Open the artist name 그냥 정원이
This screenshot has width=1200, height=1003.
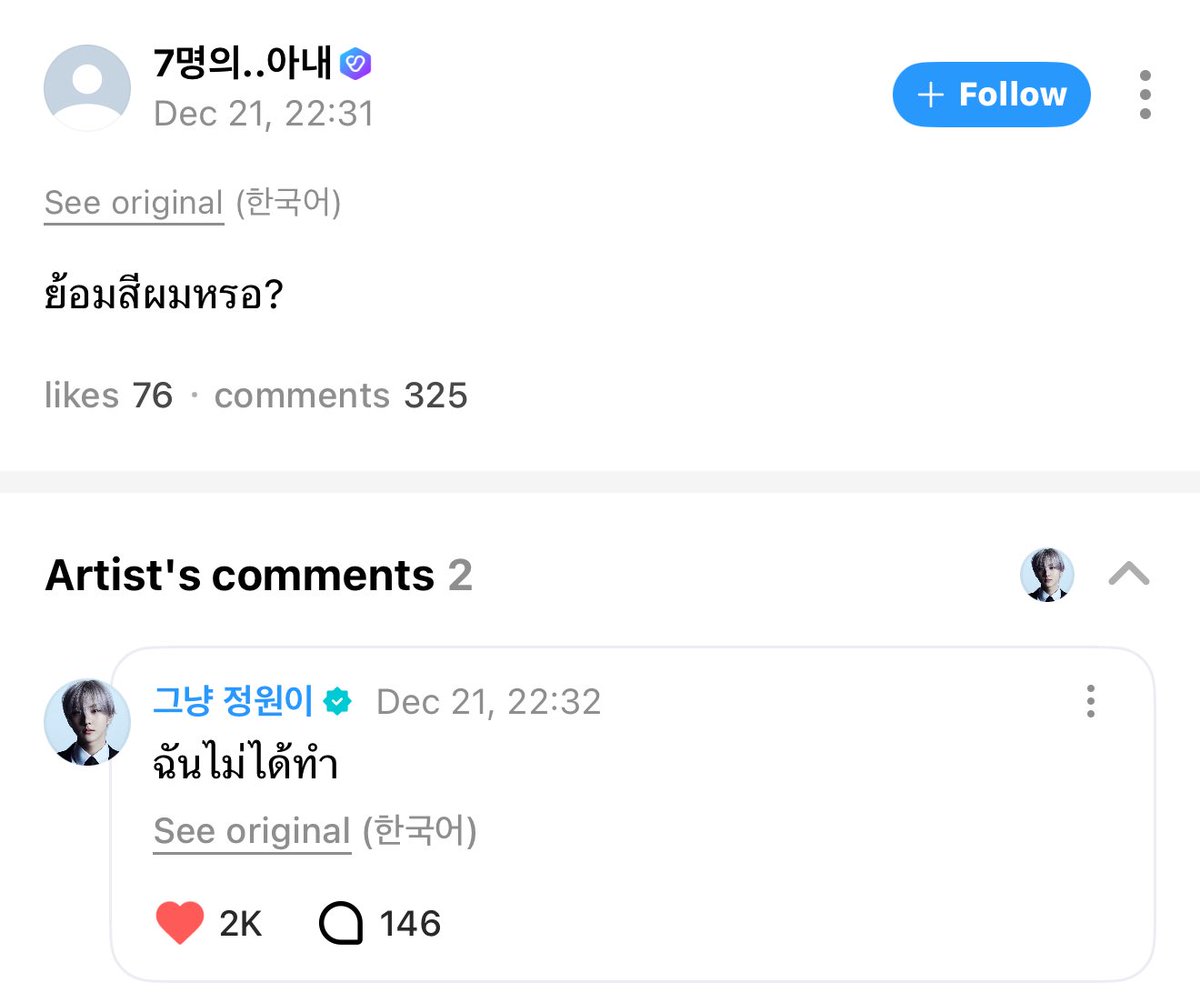tap(232, 702)
